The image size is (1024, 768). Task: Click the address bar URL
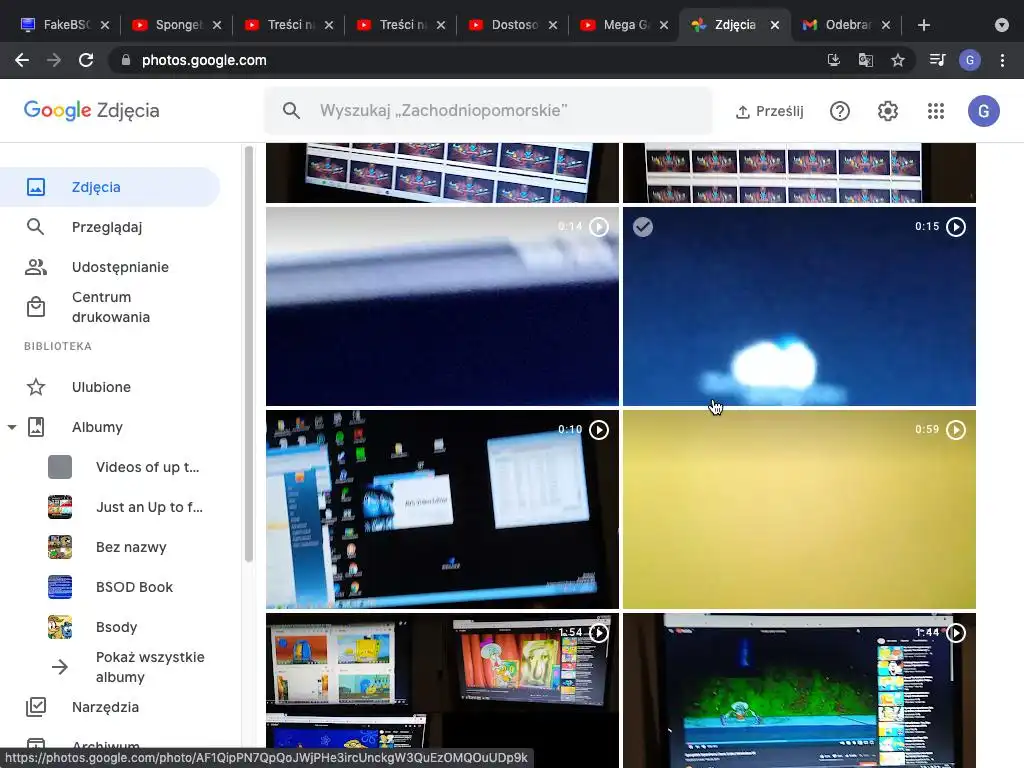click(x=204, y=60)
